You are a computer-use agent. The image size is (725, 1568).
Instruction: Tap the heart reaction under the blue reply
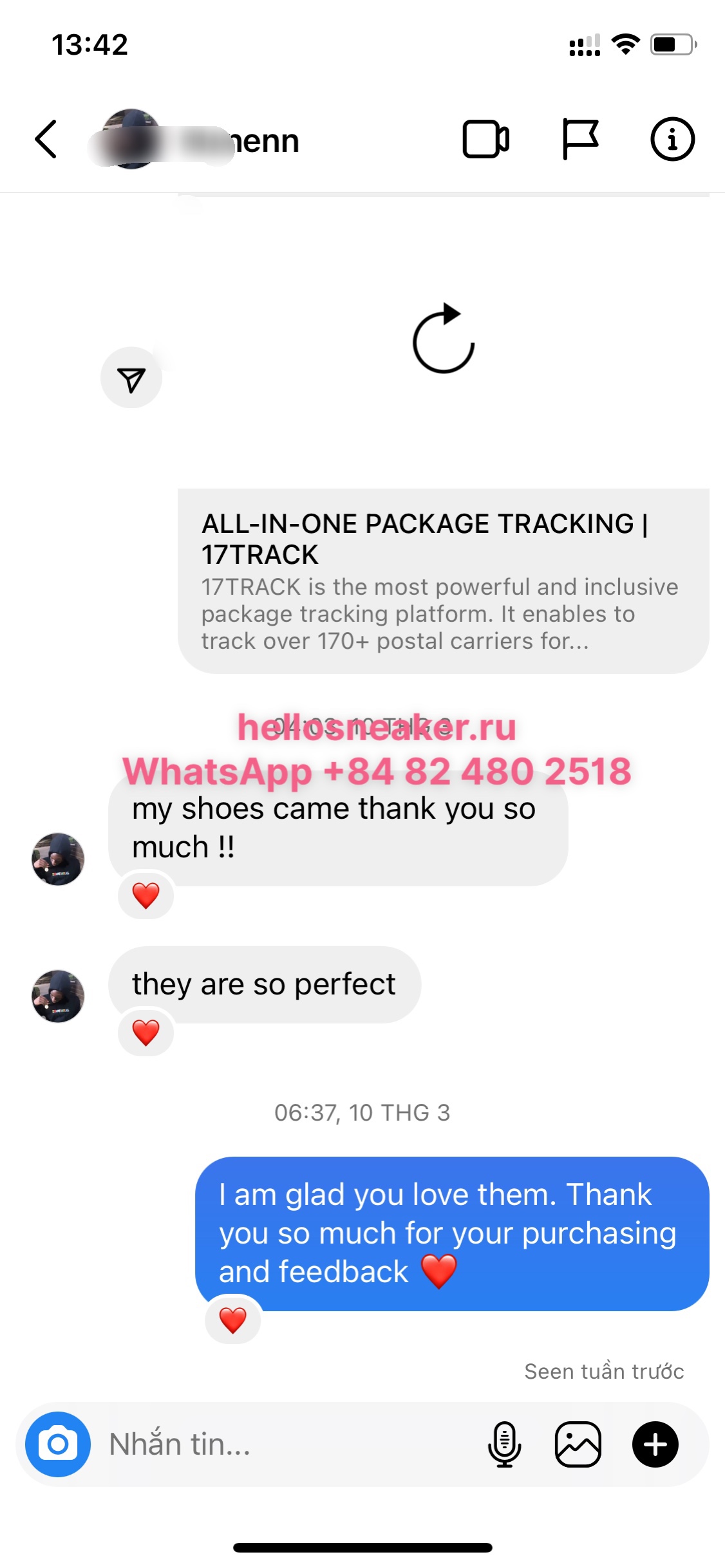[x=233, y=1320]
